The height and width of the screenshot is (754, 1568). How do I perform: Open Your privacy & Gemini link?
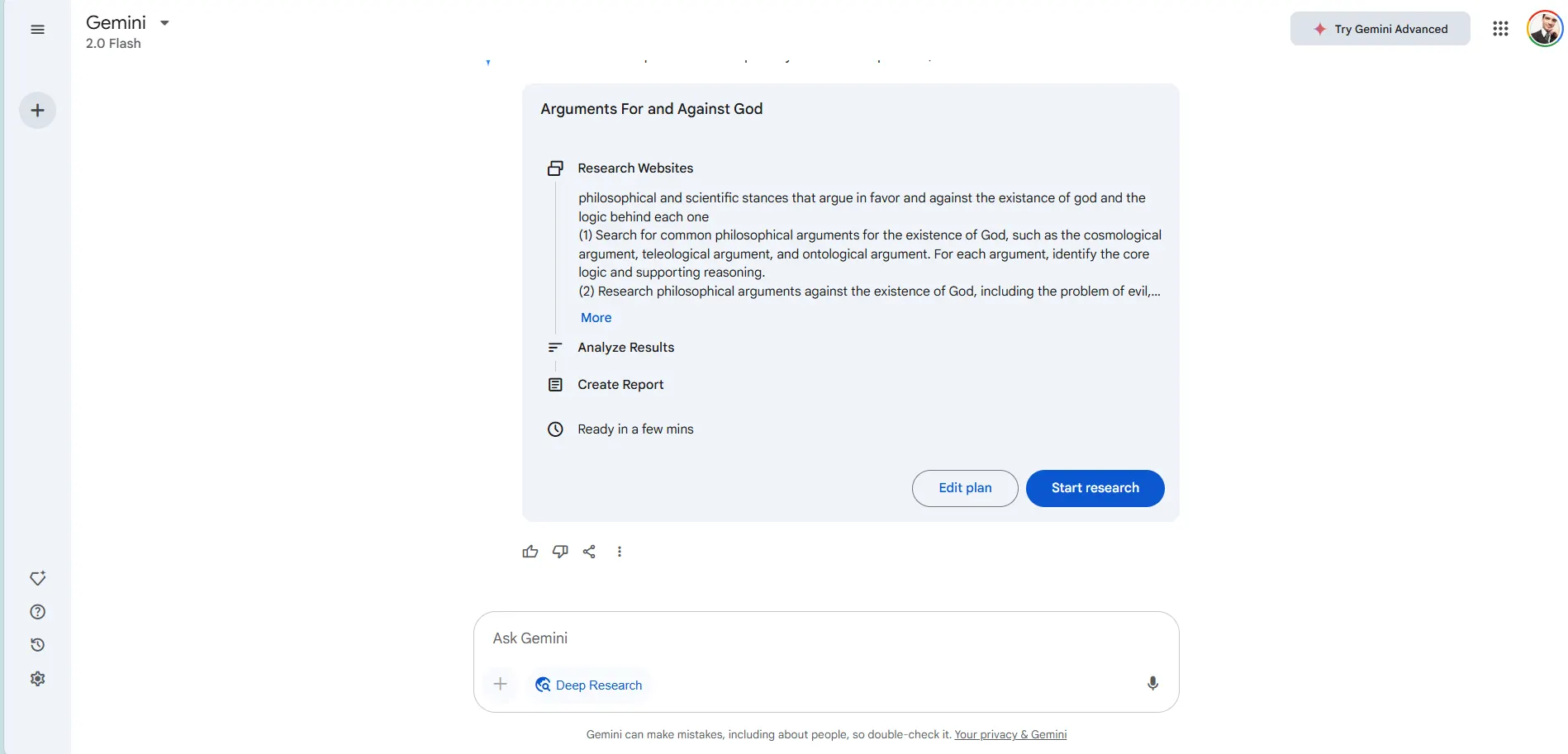(x=1010, y=734)
